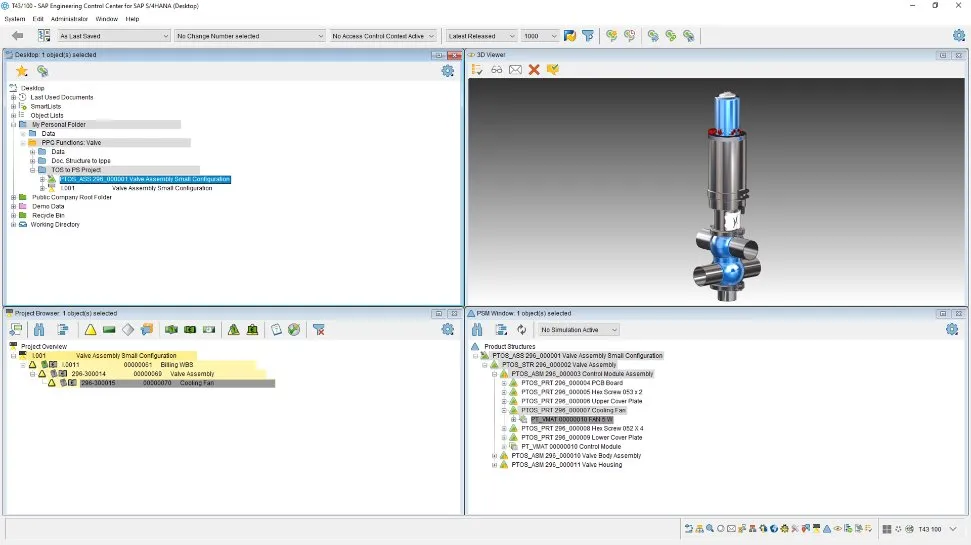Collapse the PTOS_ASM Control Module Assembly node

tap(494, 374)
